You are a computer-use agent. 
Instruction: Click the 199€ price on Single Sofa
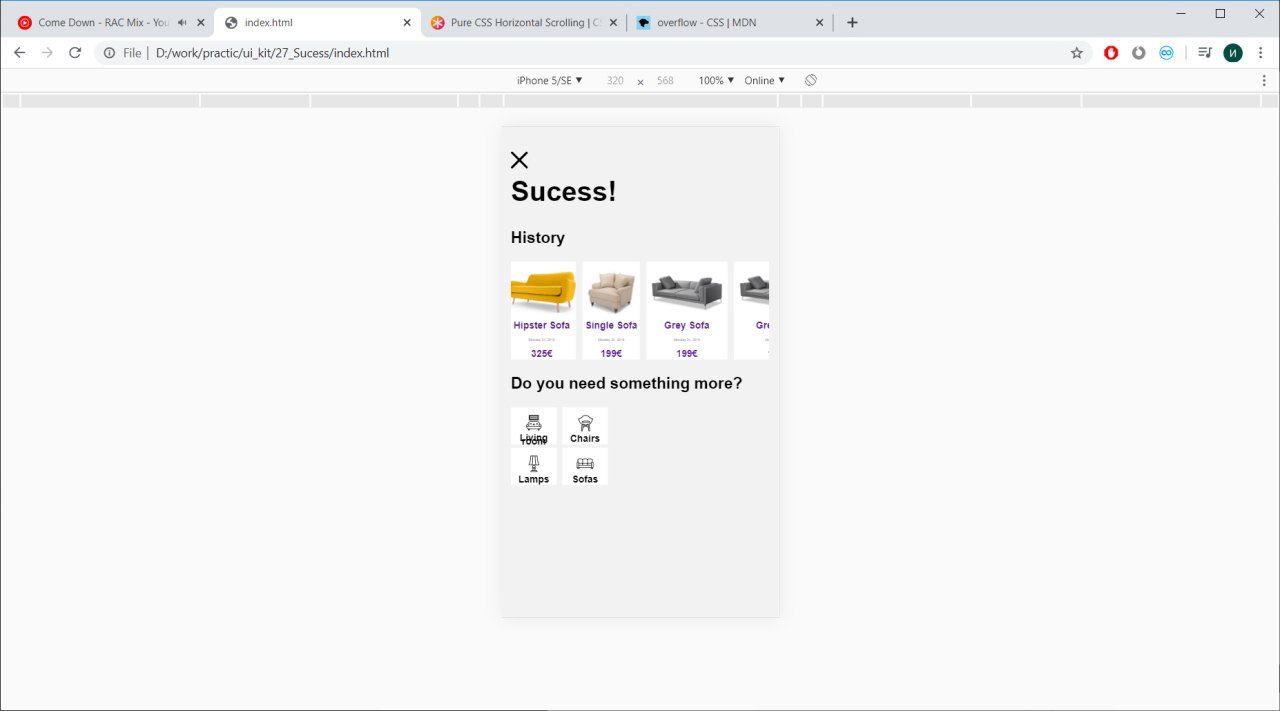[611, 353]
